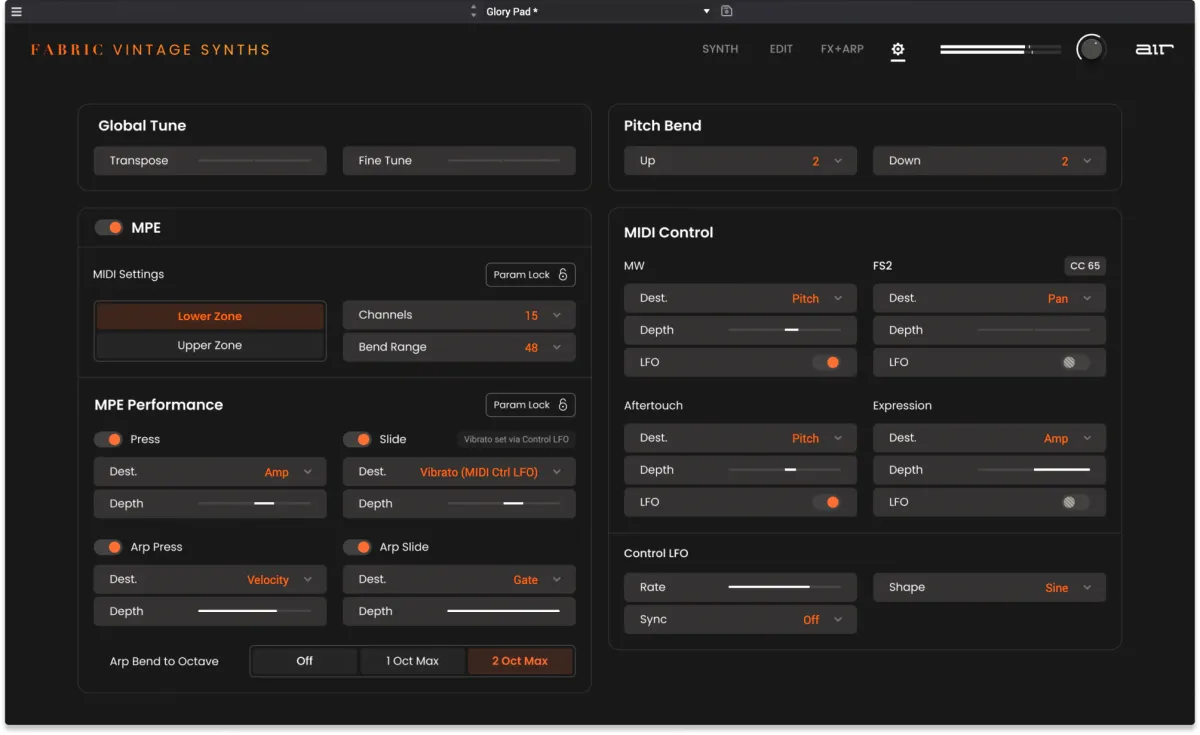Screen dimensions: 1200x735
Task: Open settings gear icon page
Action: (898, 50)
